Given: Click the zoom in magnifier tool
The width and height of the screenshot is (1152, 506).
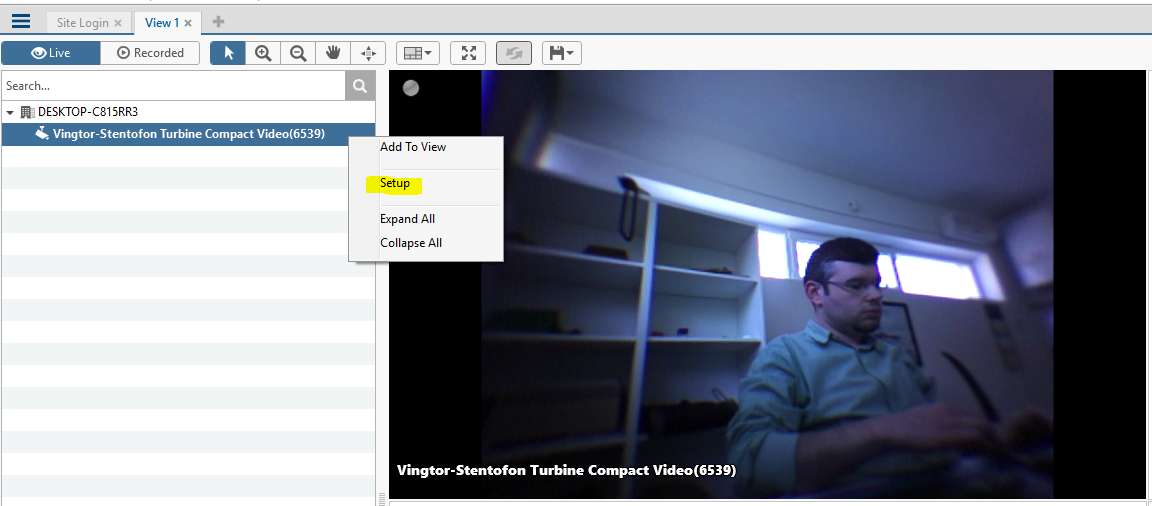Looking at the screenshot, I should click(263, 53).
